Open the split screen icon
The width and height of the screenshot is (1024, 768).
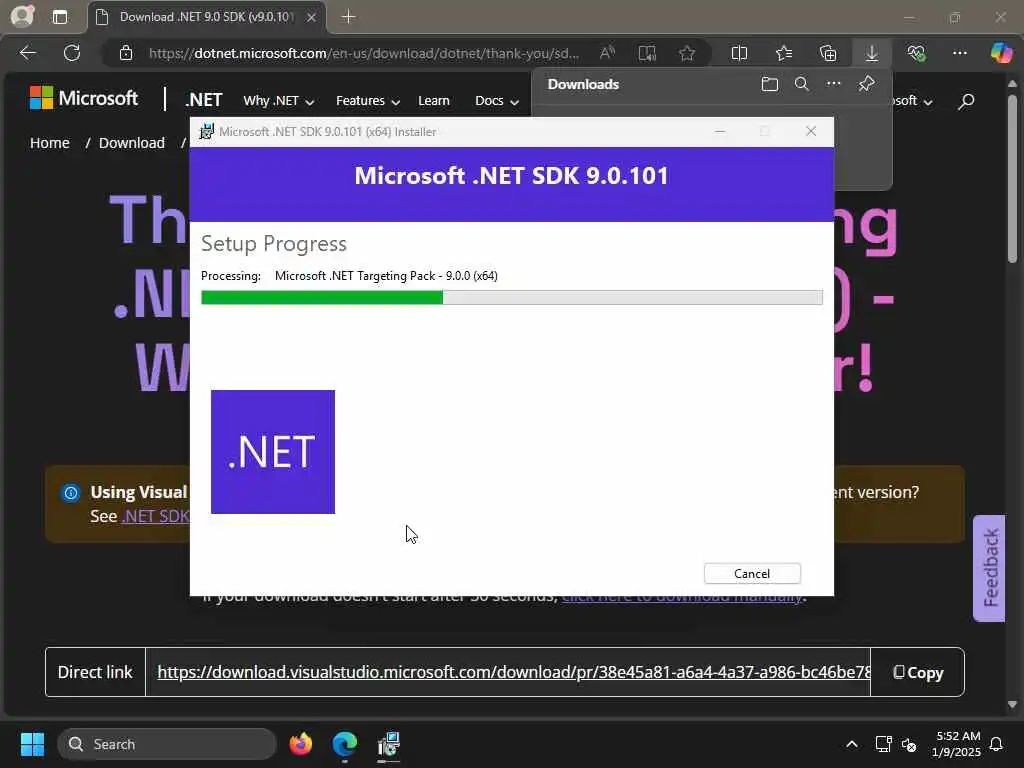click(x=739, y=53)
